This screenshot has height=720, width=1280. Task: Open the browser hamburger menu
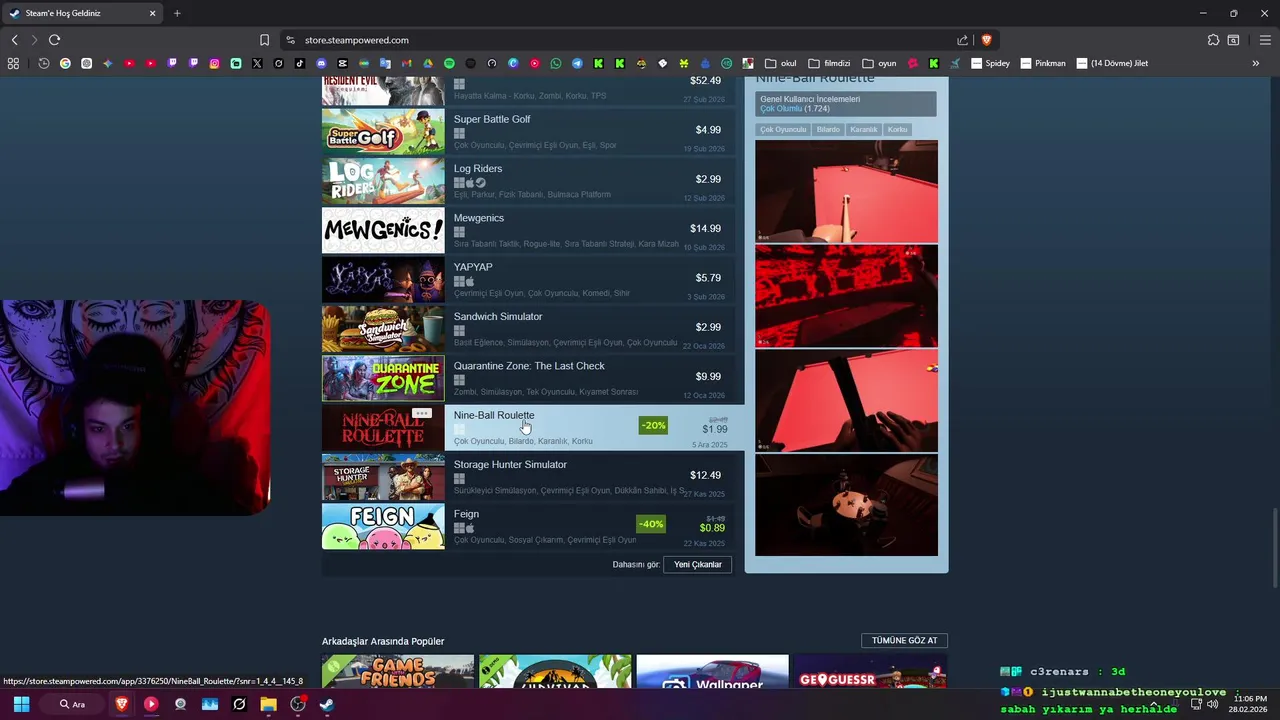(1265, 40)
